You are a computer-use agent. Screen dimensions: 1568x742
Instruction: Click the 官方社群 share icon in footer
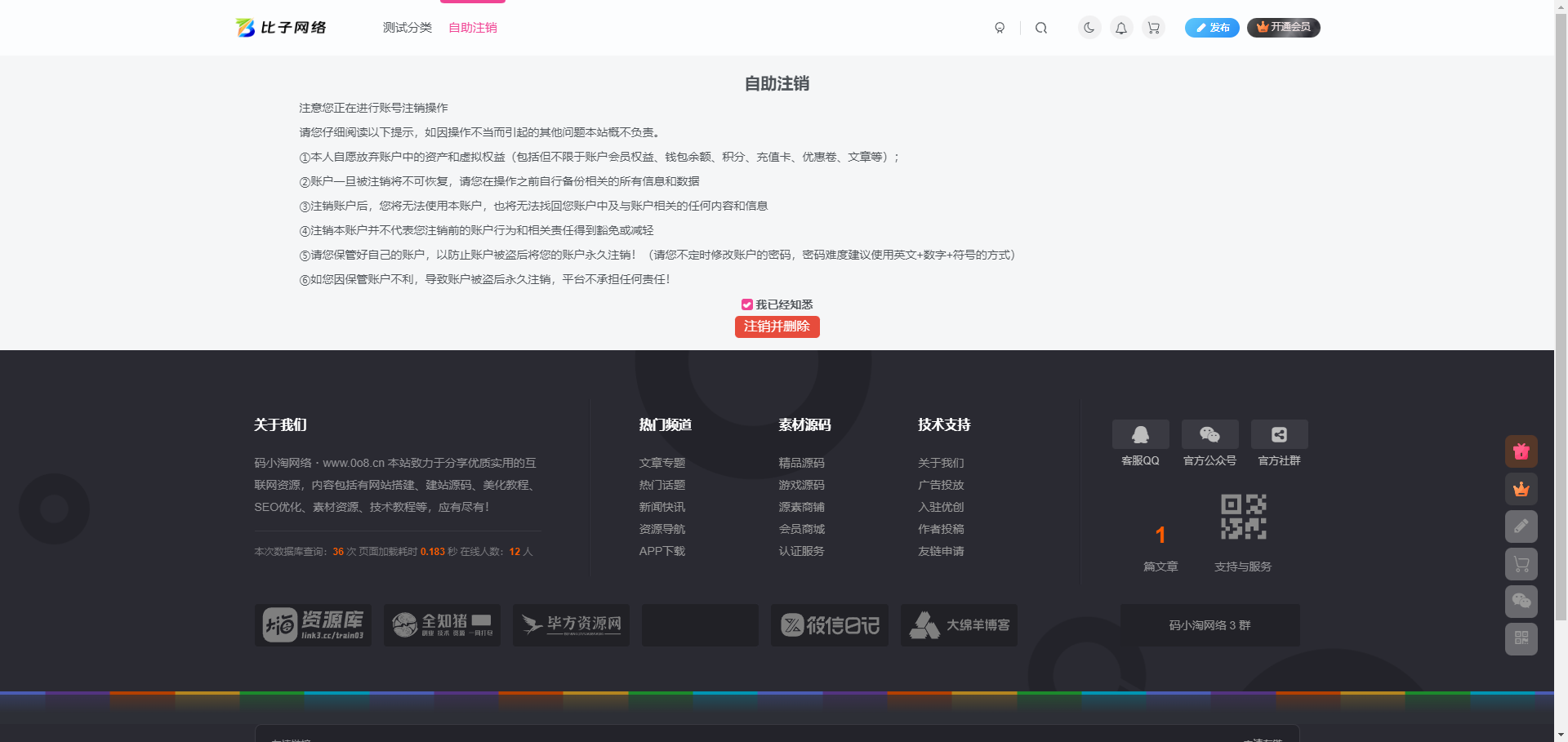tap(1279, 433)
